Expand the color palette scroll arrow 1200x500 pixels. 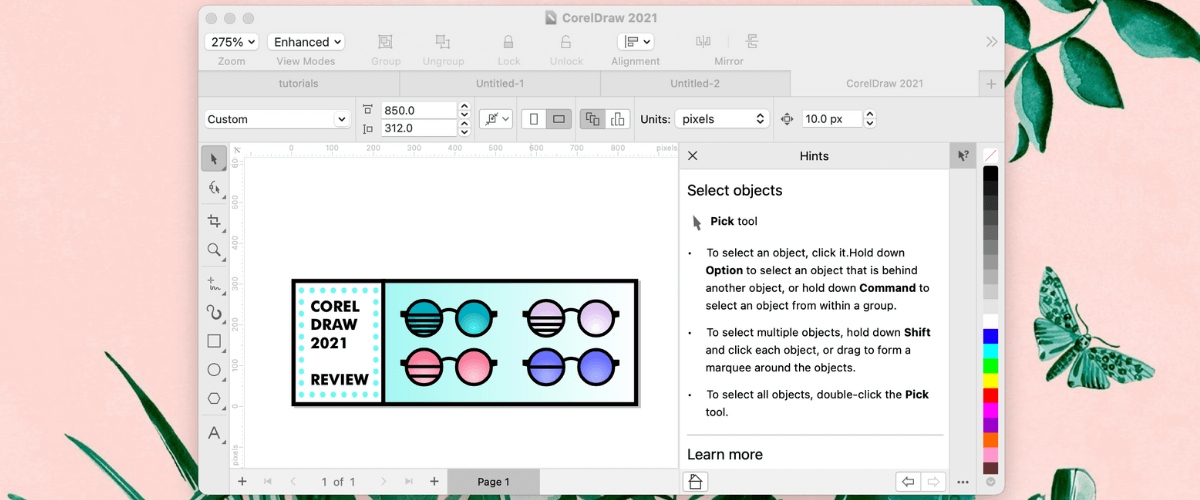click(990, 482)
